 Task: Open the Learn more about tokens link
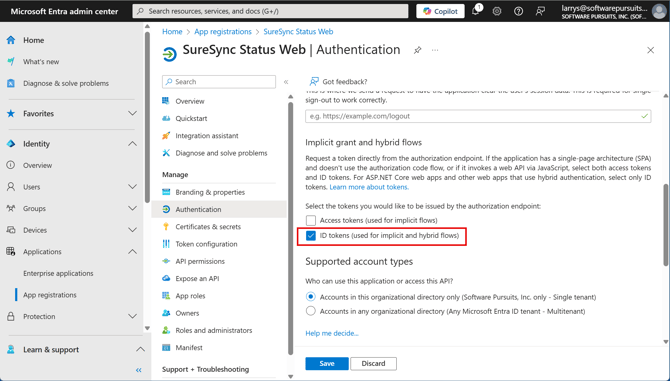[369, 187]
